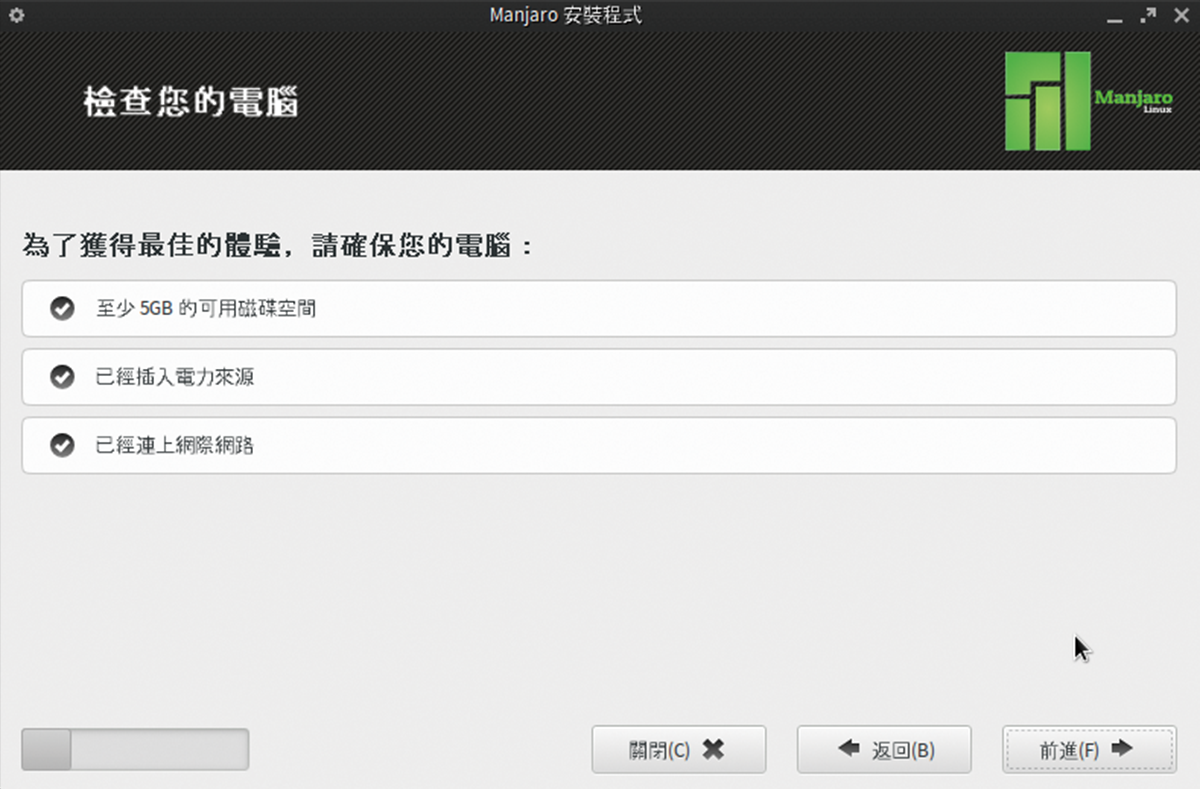
Task: Click checkmark icon beside 已經插入電力來源
Action: 62,377
